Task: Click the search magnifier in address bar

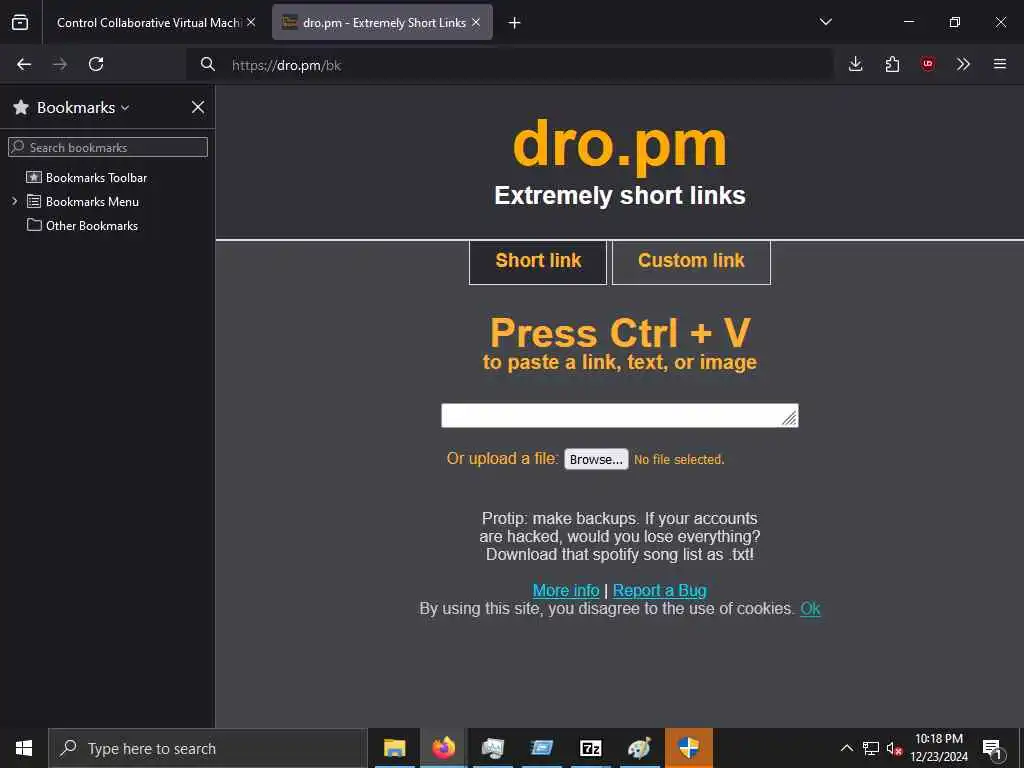Action: click(x=208, y=64)
